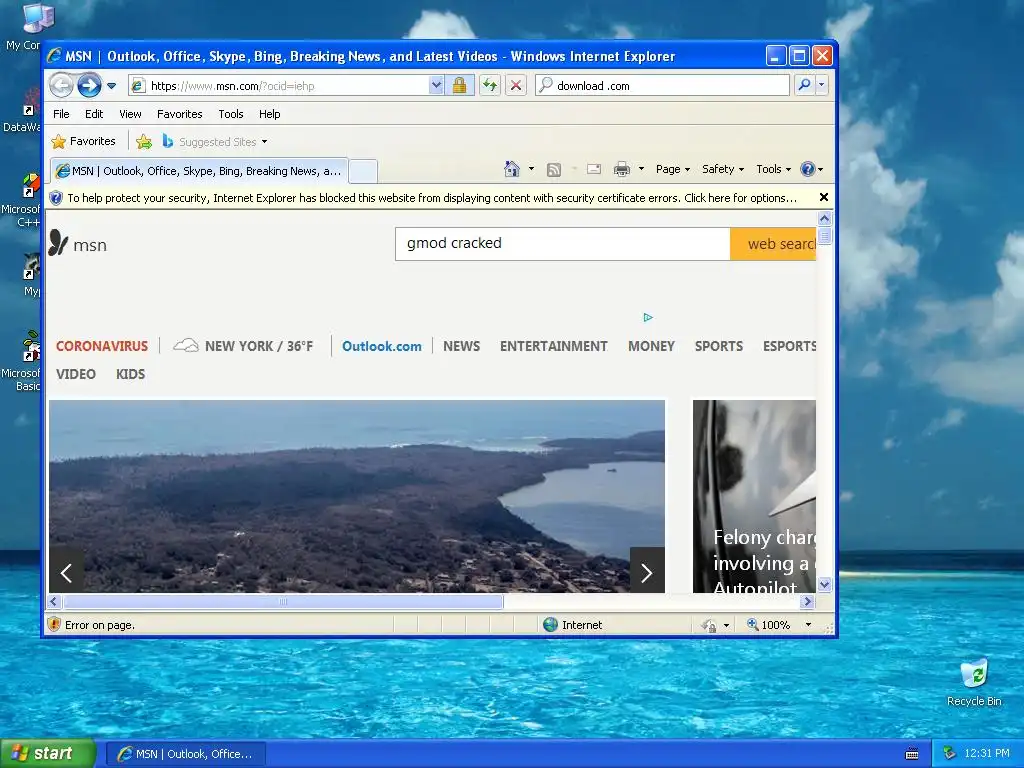Open the Felony charges Autopilot story thumbnail

(x=754, y=496)
